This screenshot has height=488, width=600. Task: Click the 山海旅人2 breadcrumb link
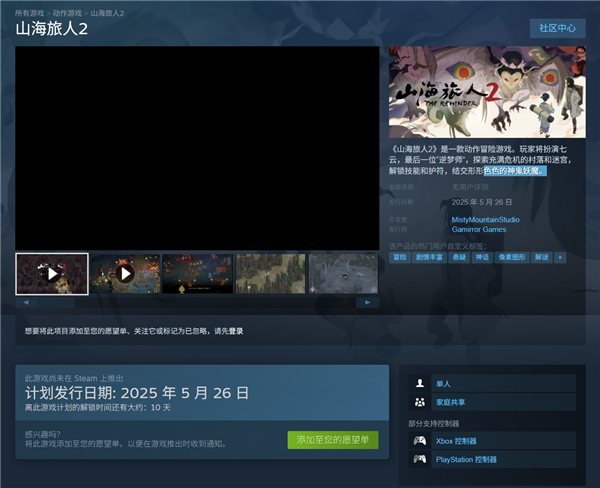pos(107,13)
